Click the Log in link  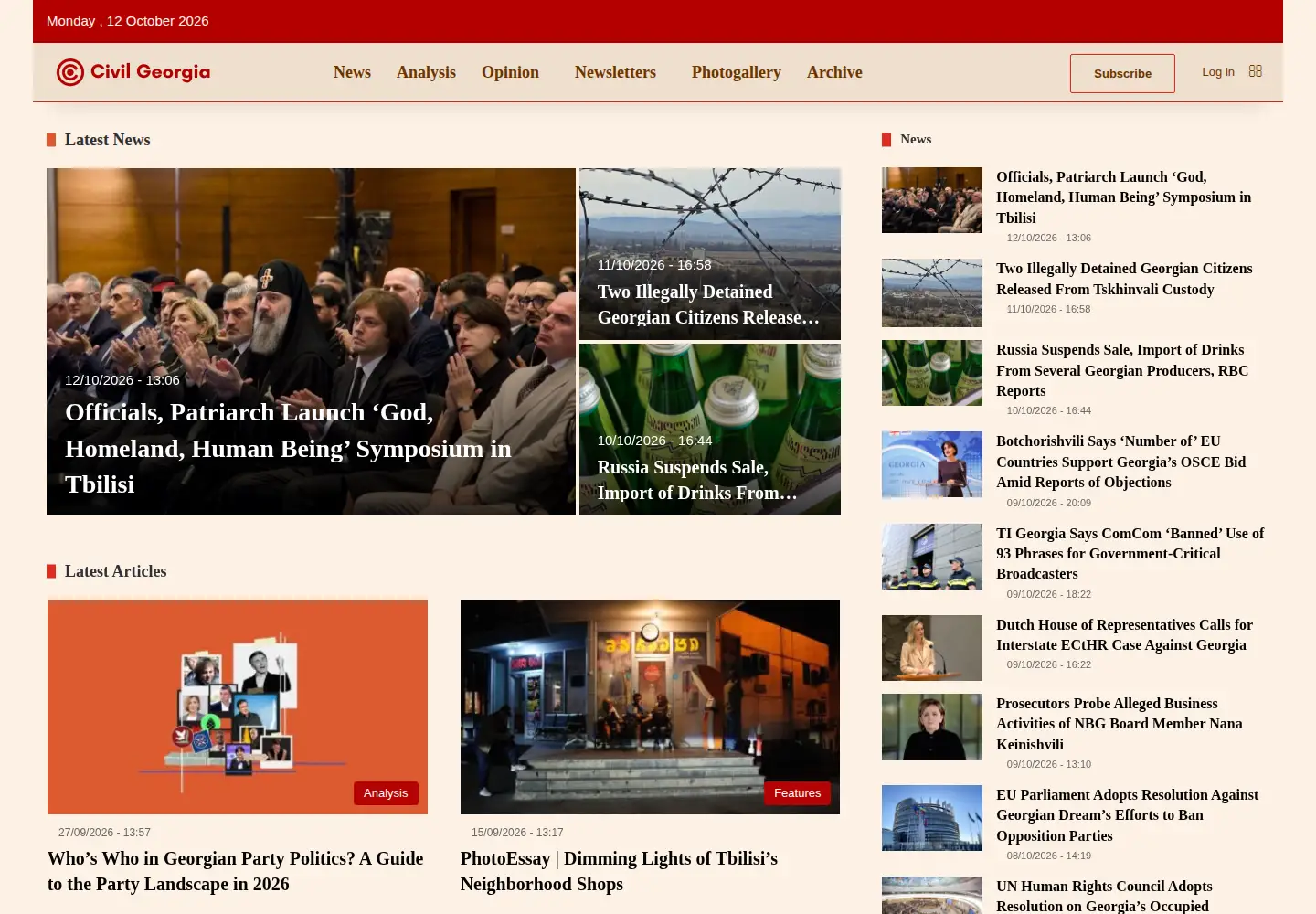pyautogui.click(x=1218, y=71)
